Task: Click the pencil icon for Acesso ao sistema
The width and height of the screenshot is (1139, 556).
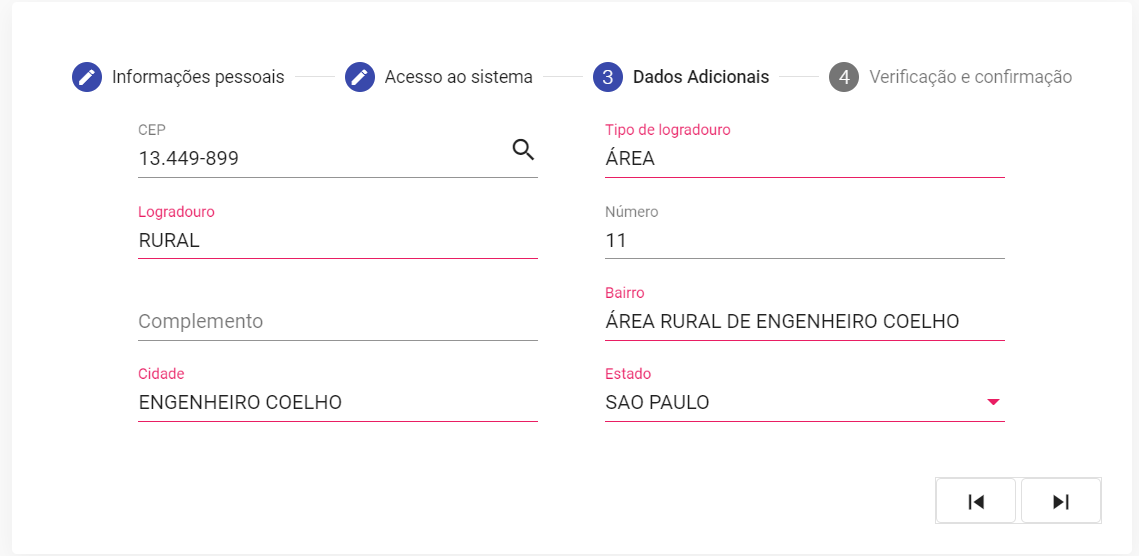Action: point(360,77)
